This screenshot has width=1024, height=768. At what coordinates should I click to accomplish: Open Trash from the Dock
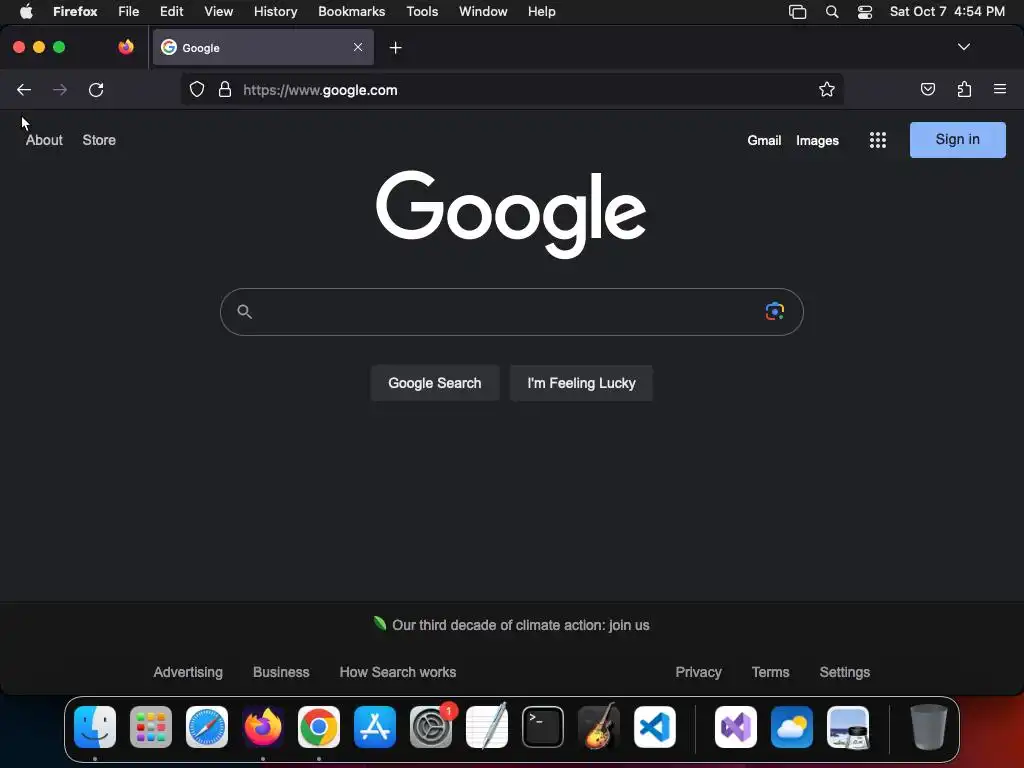929,727
